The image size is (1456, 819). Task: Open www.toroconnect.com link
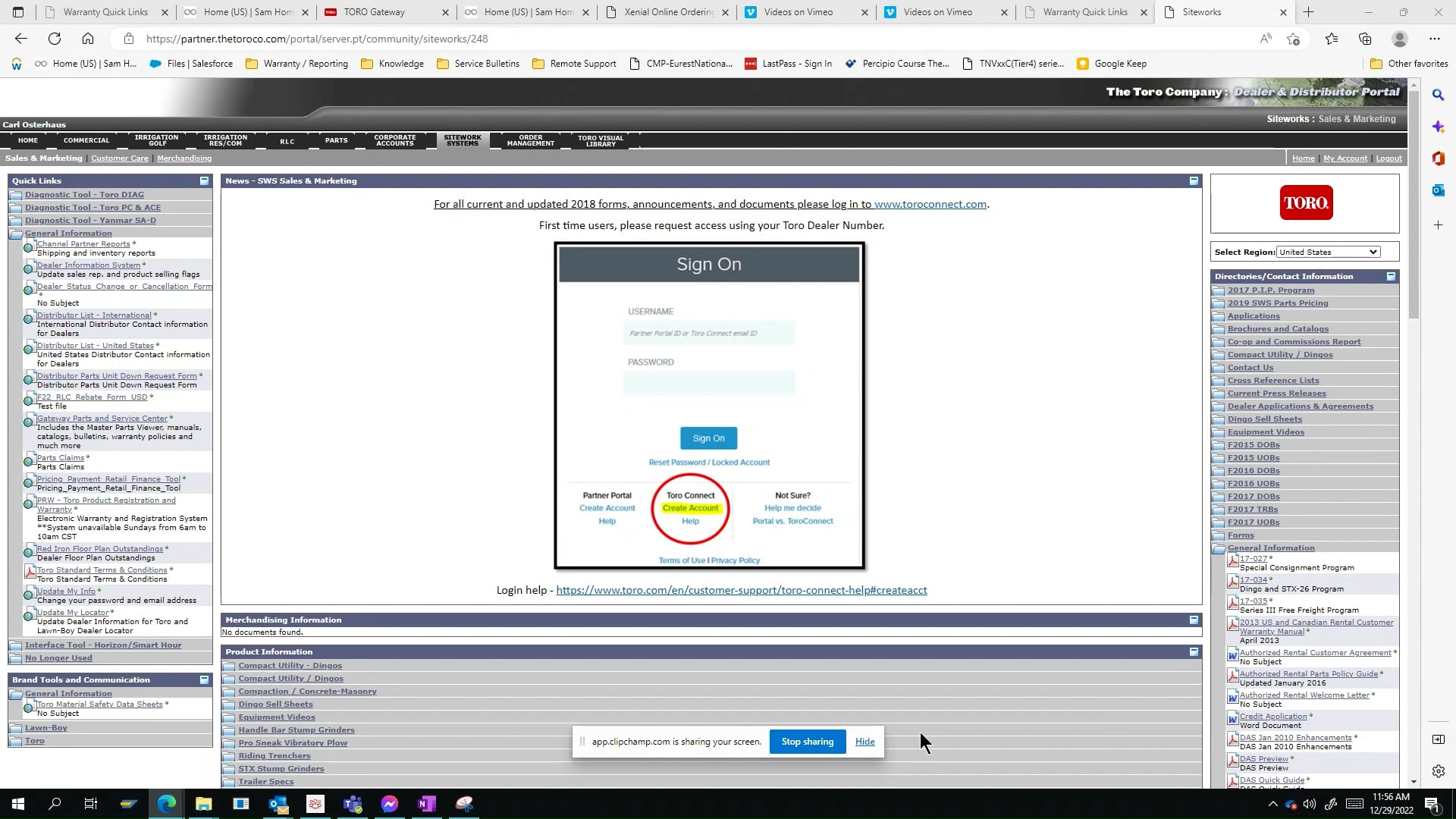pyautogui.click(x=930, y=204)
